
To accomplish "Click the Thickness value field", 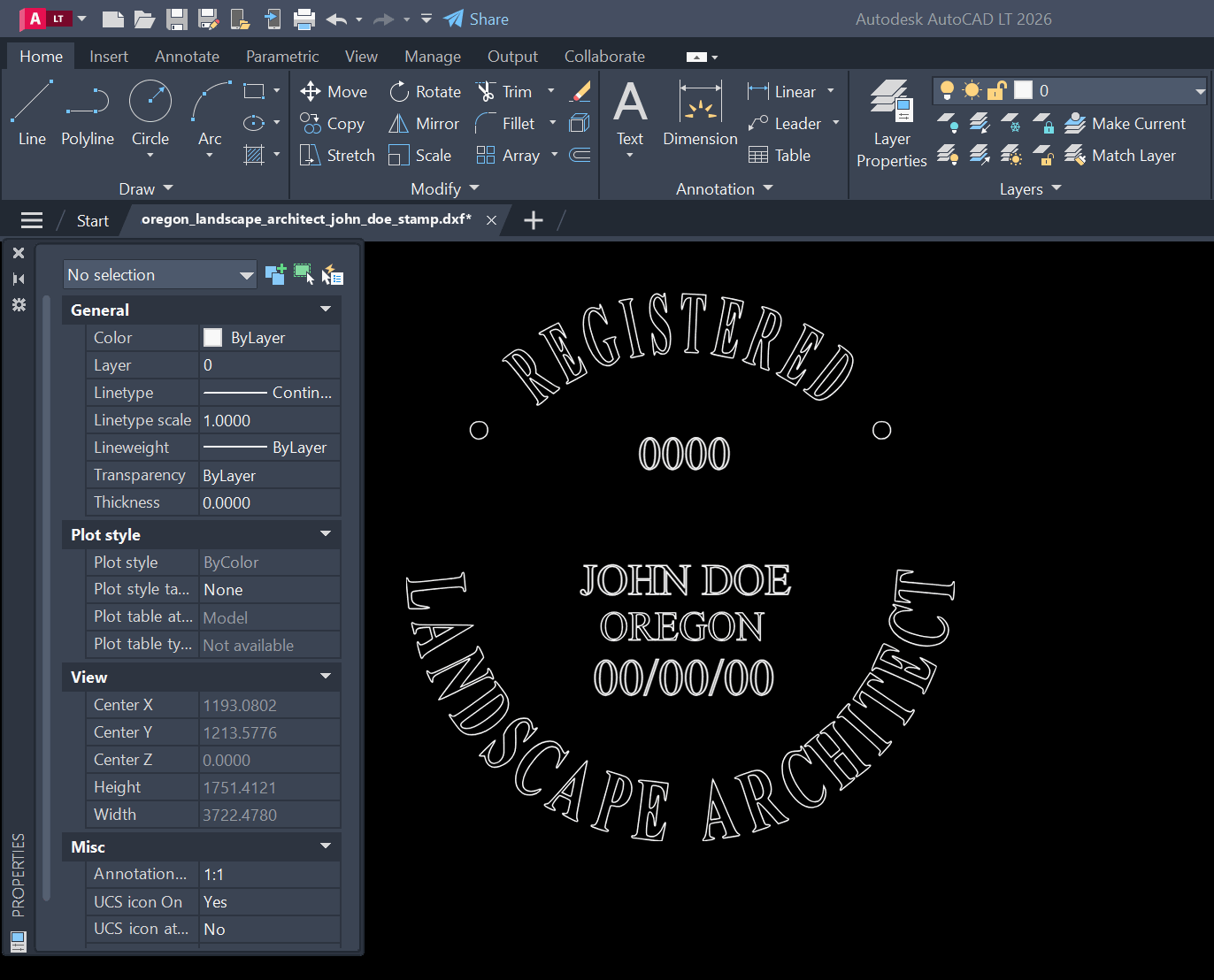I will pyautogui.click(x=270, y=502).
